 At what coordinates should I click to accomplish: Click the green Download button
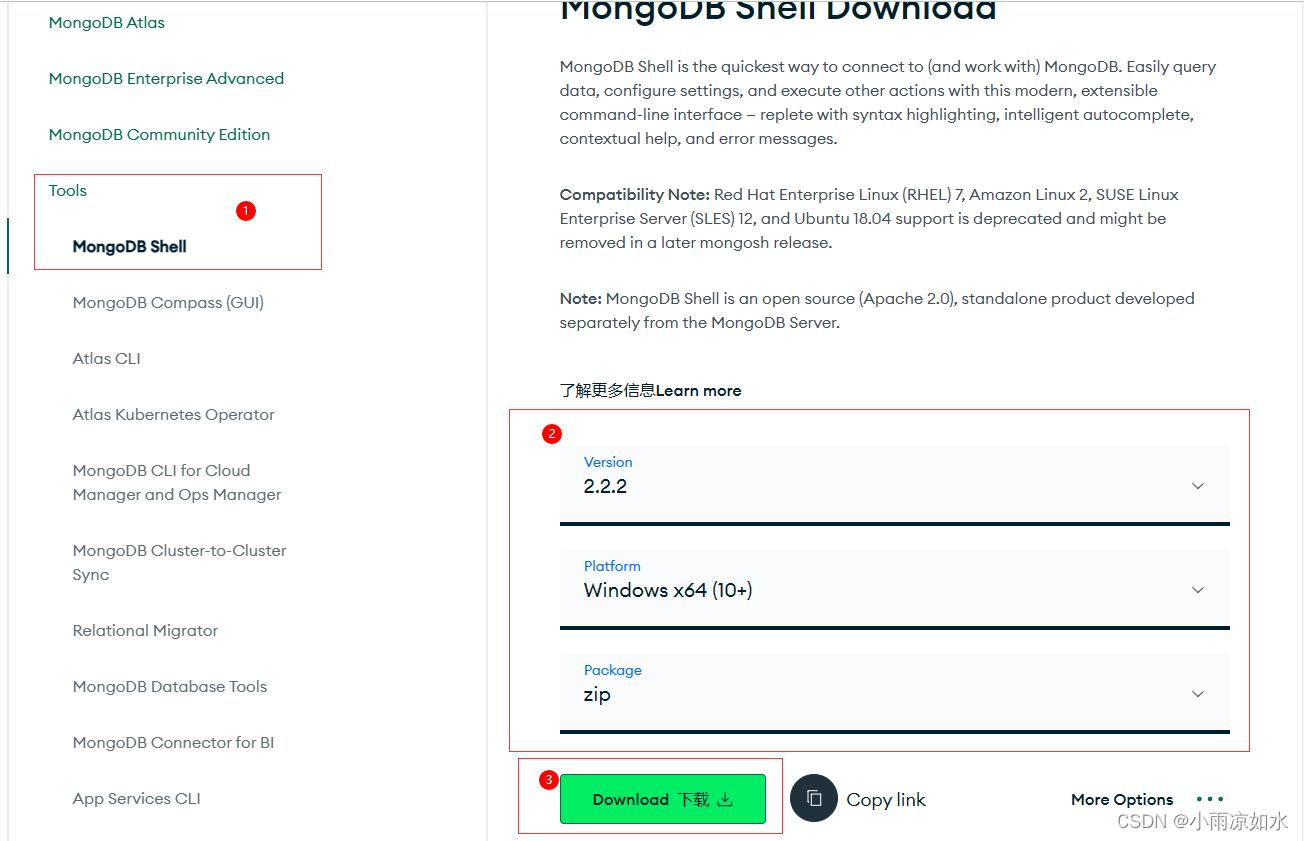point(663,799)
